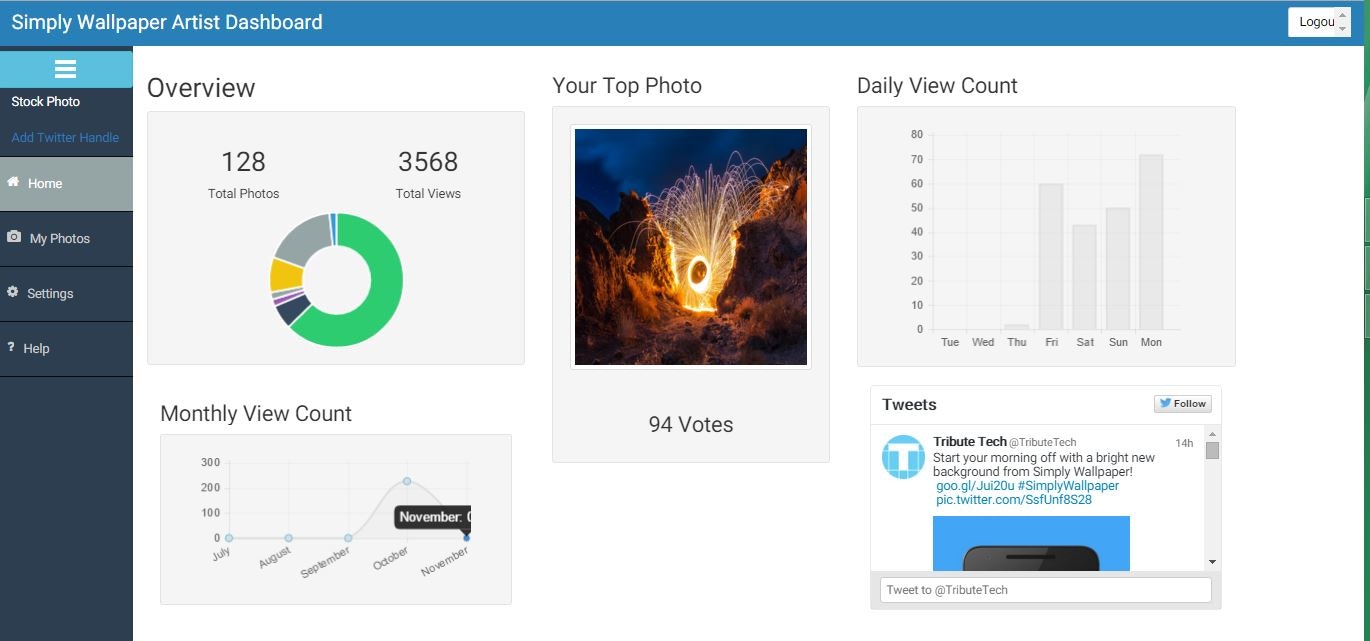
Task: Click the Tweets scrollbar down arrow
Action: coord(1212,562)
